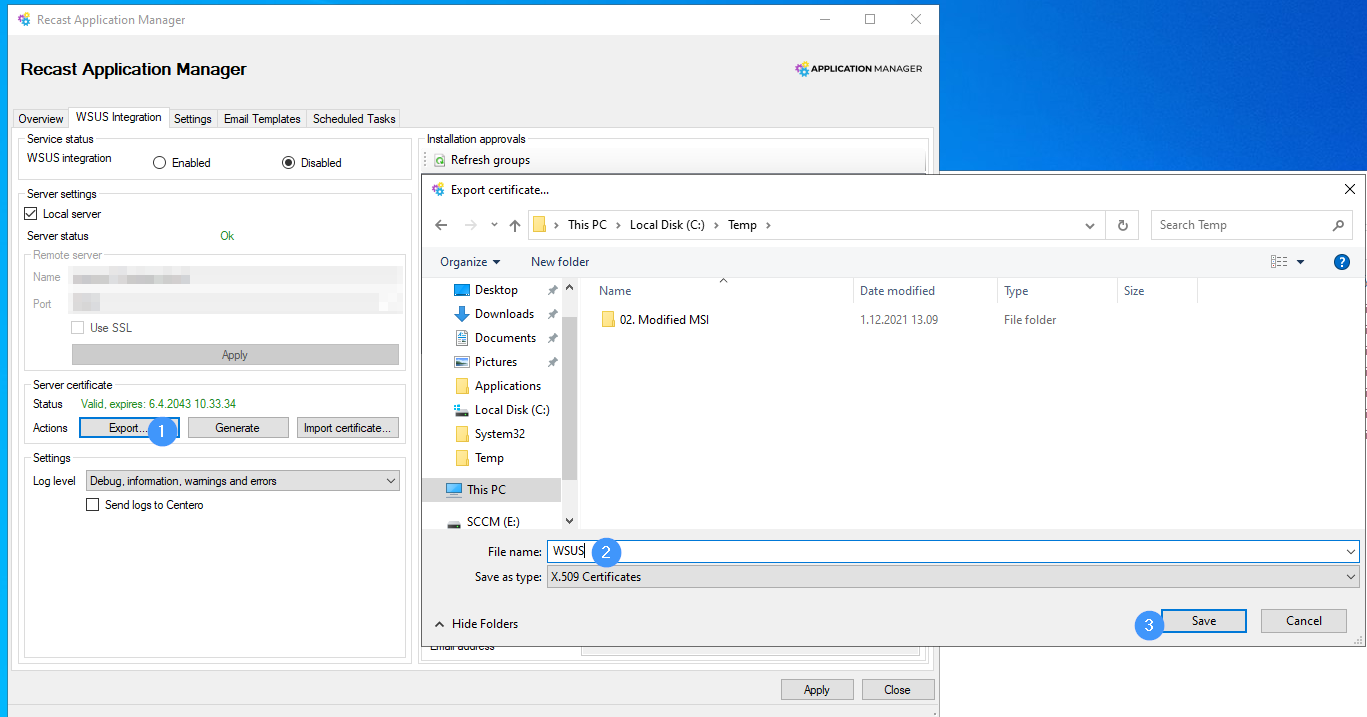Image resolution: width=1367 pixels, height=717 pixels.
Task: Open the Save as type dropdown
Action: (953, 577)
